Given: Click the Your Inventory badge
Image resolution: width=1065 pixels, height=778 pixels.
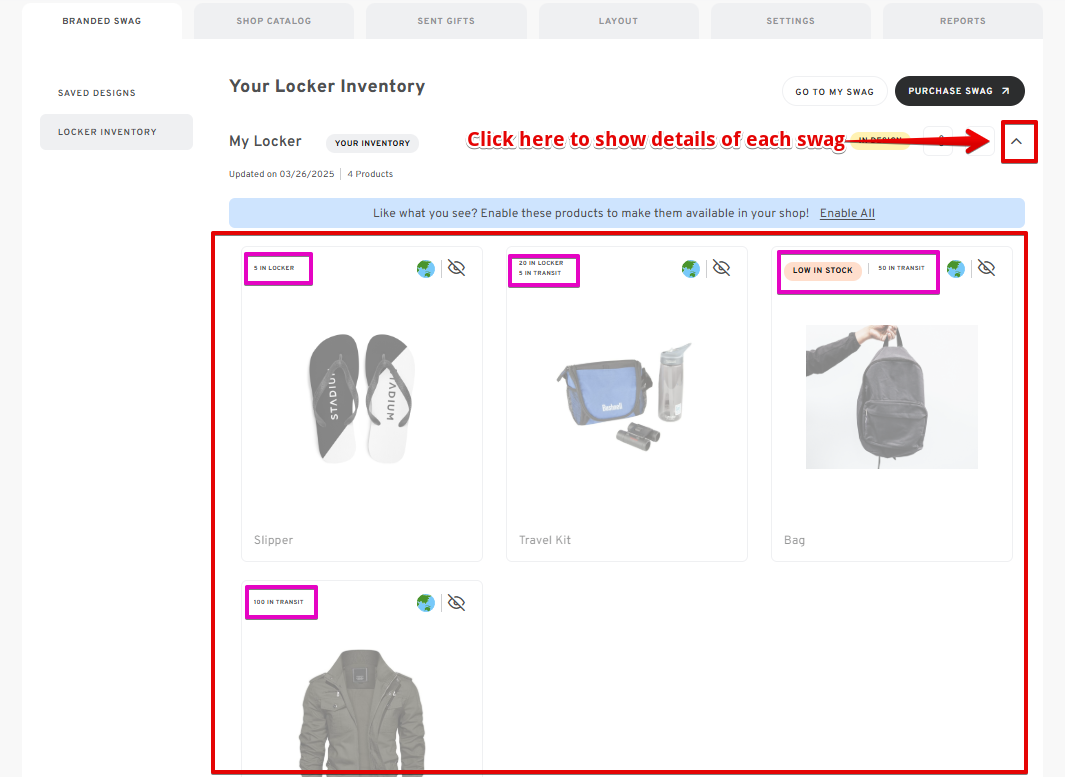Looking at the screenshot, I should click(x=372, y=143).
